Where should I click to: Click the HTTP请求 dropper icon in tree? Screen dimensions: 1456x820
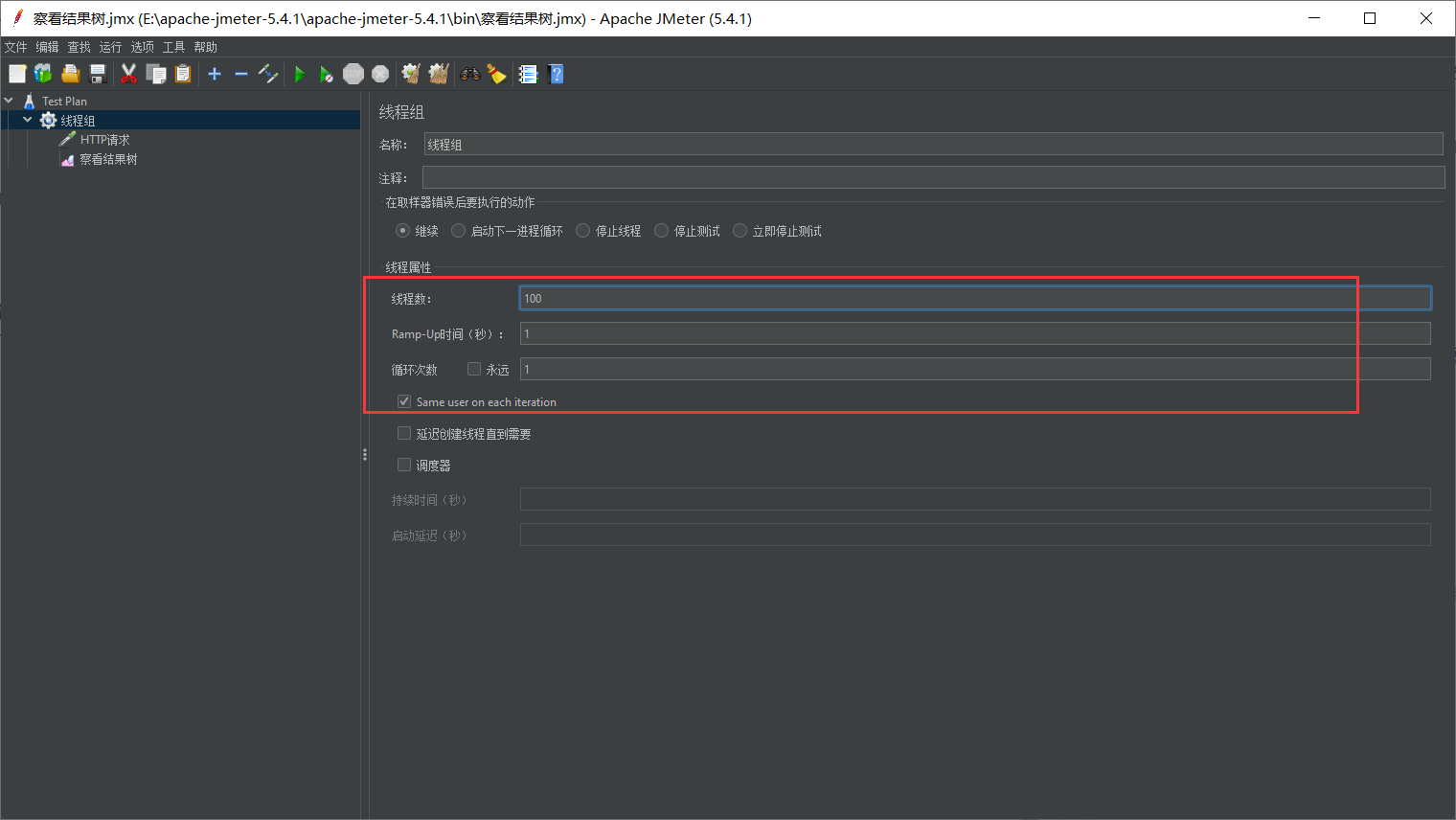pyautogui.click(x=67, y=139)
